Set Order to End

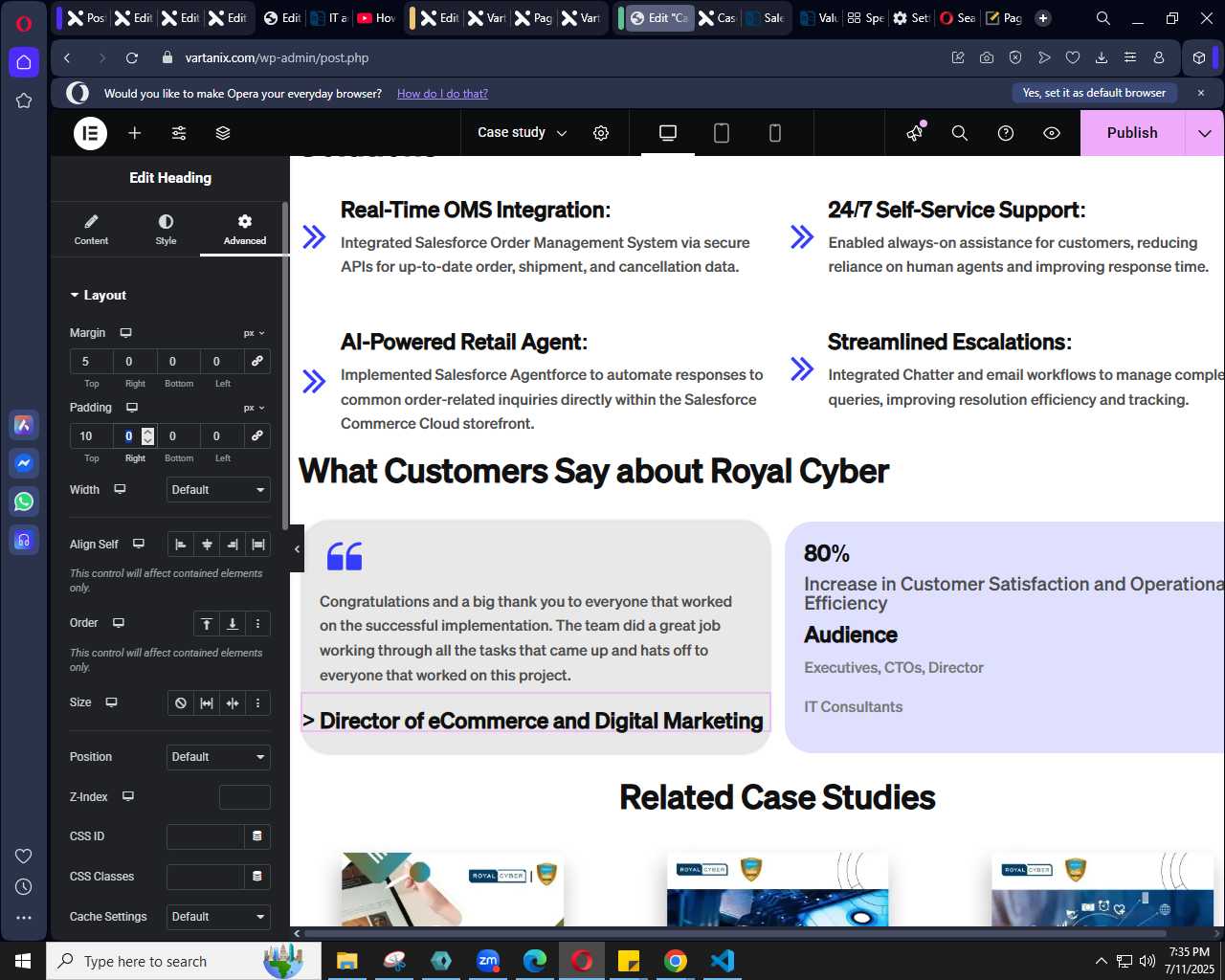233,624
